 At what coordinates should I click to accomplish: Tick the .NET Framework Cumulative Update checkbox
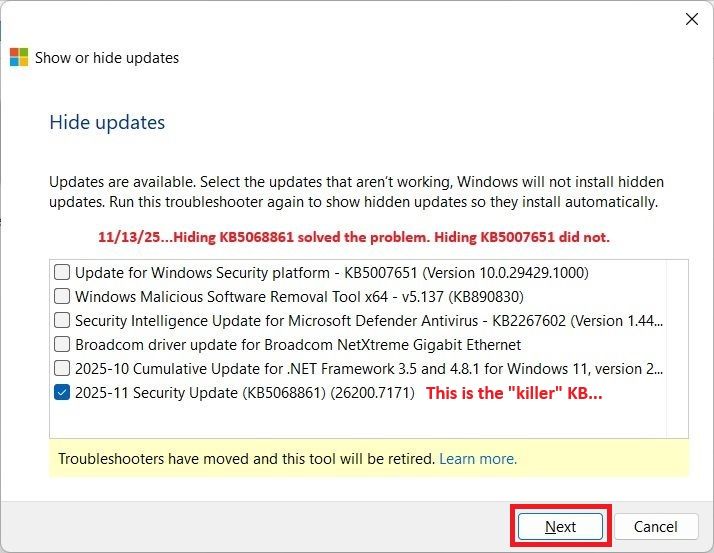[62, 368]
